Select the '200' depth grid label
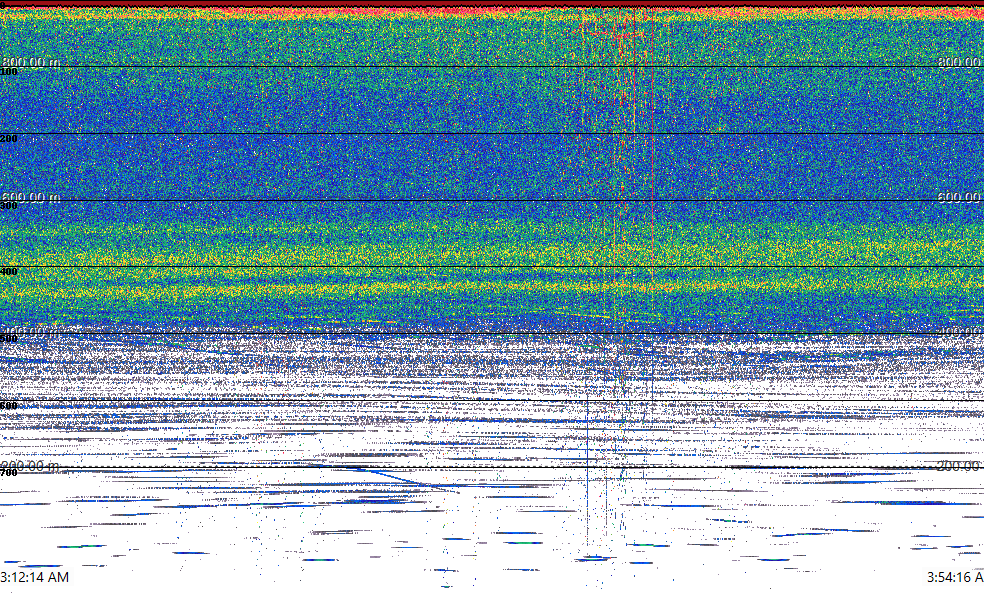Viewport: 984px width, 594px height. (x=9, y=139)
